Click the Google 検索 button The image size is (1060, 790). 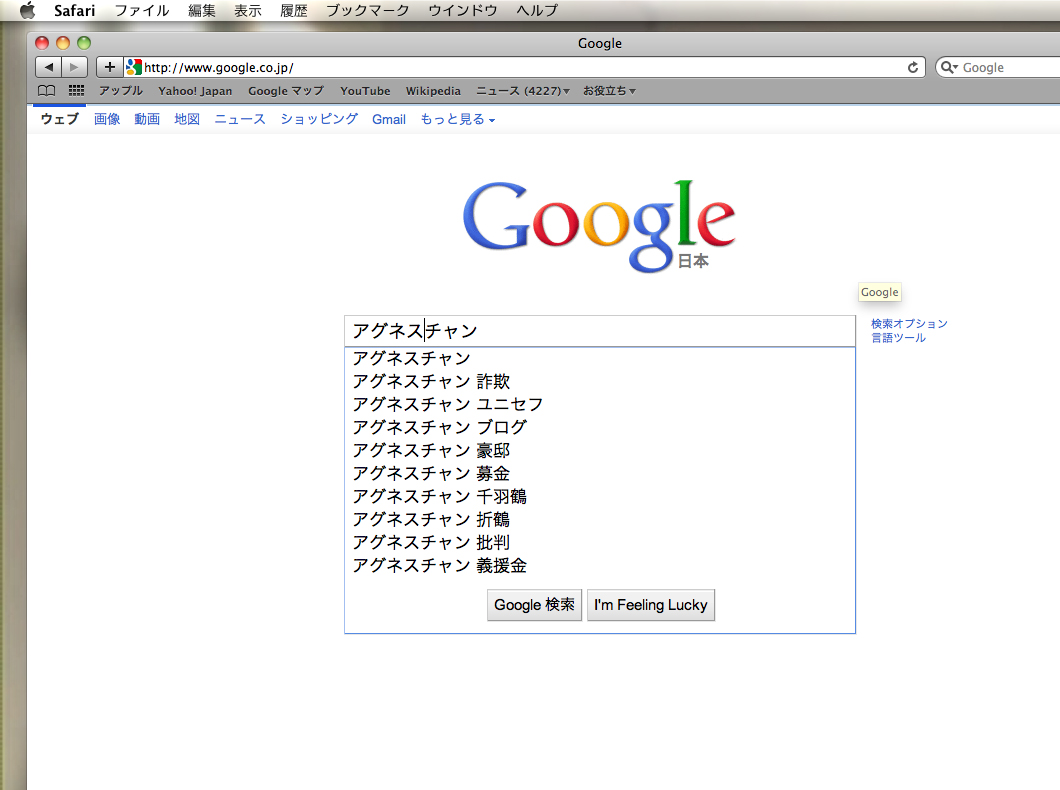point(534,605)
